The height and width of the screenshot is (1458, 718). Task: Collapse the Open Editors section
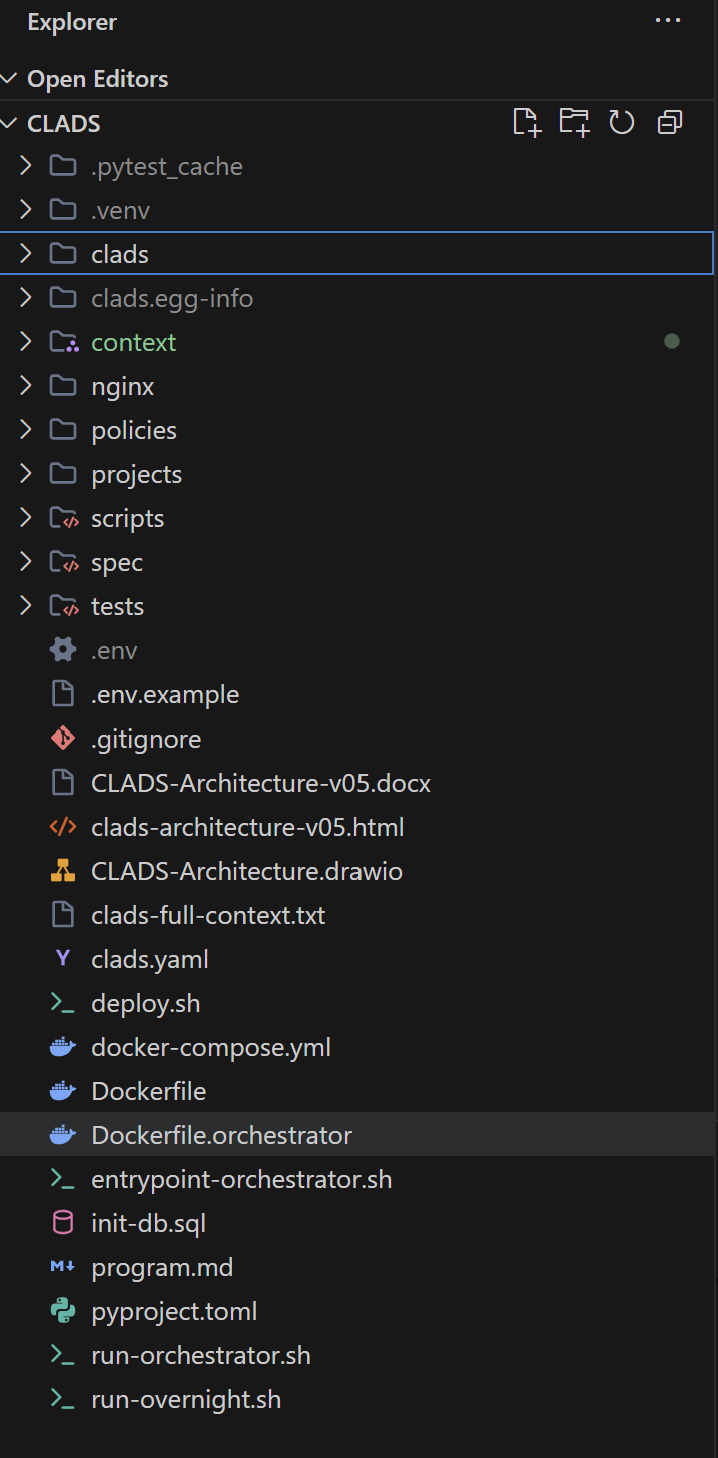(x=10, y=79)
